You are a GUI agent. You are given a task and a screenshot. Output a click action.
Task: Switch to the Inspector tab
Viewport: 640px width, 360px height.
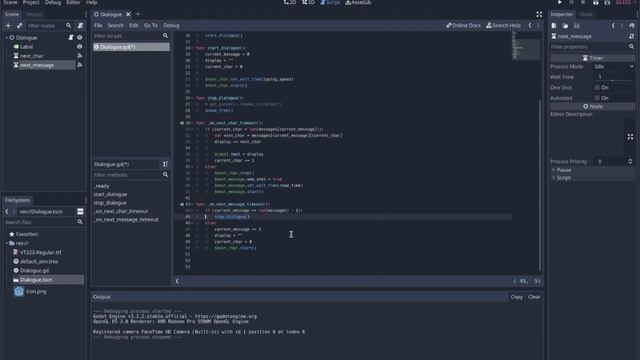(x=562, y=14)
